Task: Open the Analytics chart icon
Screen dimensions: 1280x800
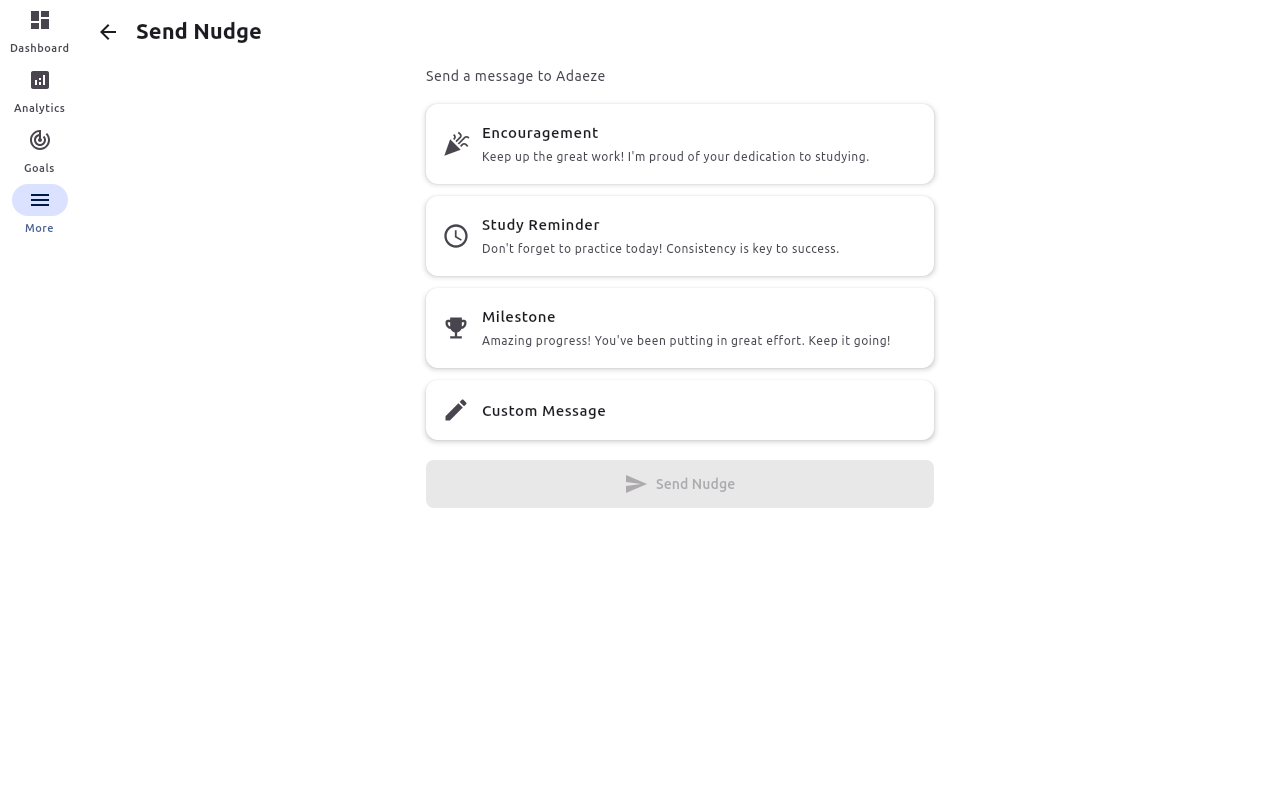Action: point(40,80)
